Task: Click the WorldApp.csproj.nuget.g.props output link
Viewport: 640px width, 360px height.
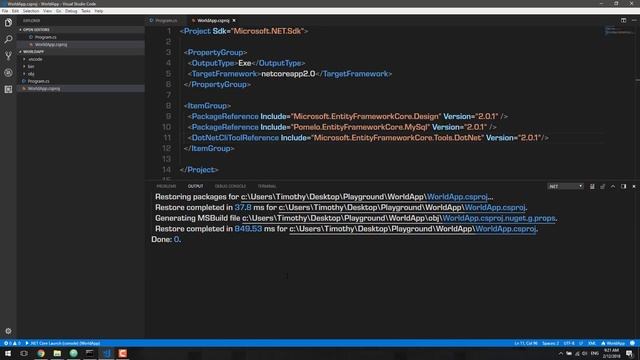Action: pos(499,218)
